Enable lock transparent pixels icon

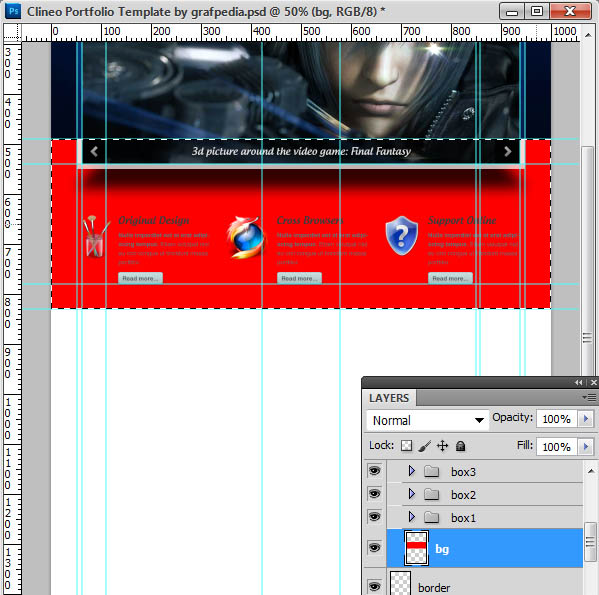406,446
